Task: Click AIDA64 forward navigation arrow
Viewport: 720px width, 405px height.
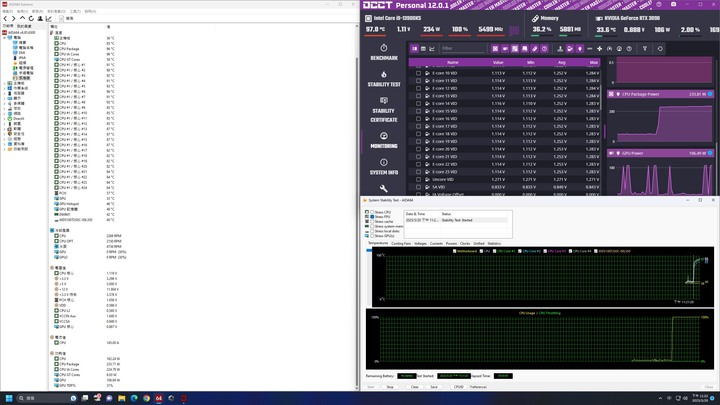Action: pyautogui.click(x=13, y=18)
